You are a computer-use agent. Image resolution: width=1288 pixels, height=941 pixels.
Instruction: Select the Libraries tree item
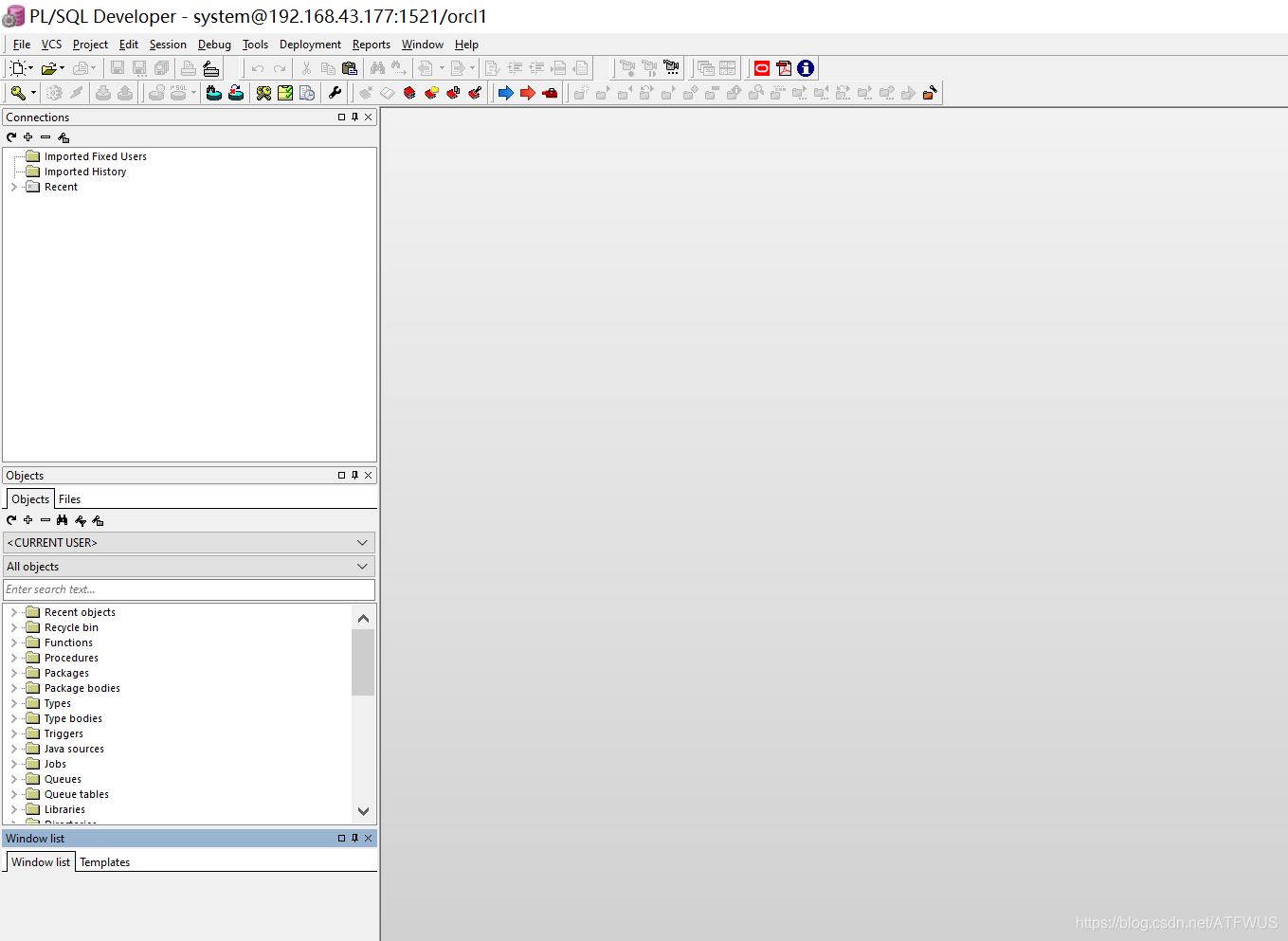coord(64,810)
